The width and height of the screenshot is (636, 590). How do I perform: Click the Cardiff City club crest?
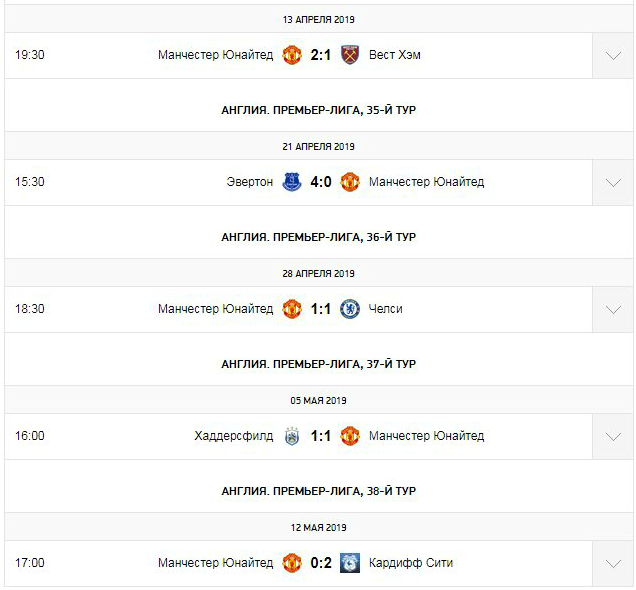tap(350, 563)
